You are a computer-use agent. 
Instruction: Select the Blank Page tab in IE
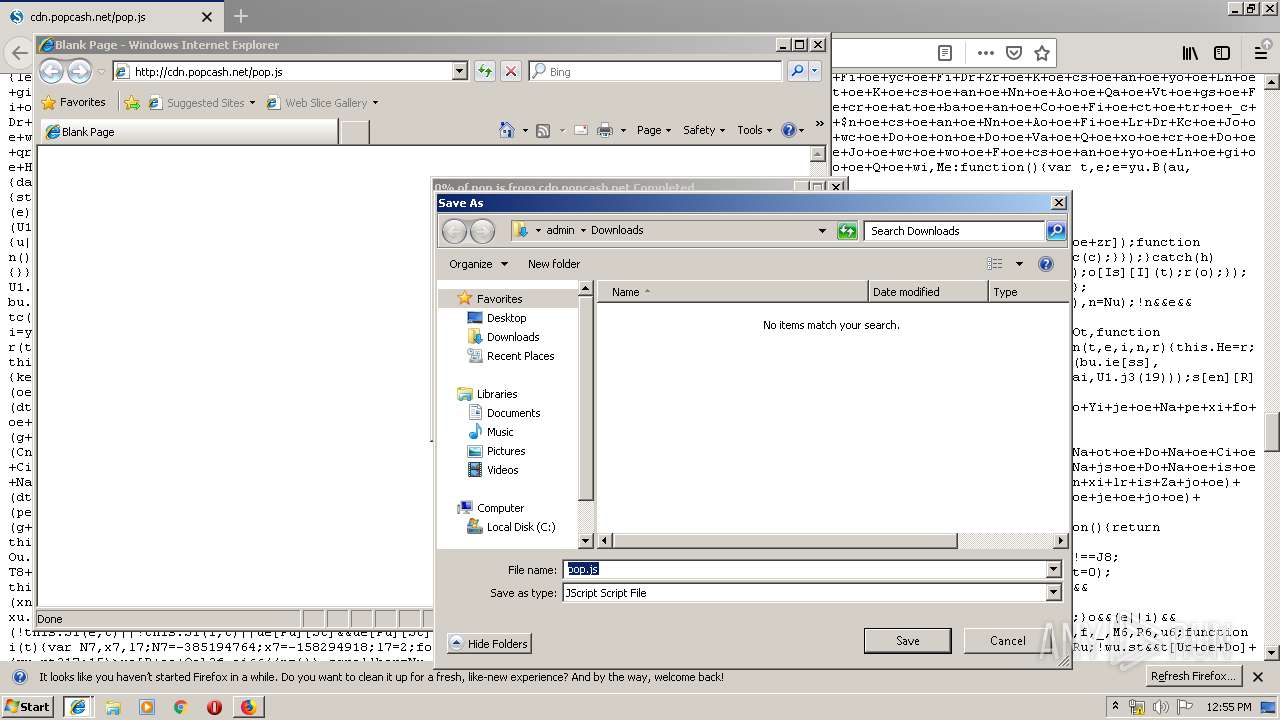187,131
